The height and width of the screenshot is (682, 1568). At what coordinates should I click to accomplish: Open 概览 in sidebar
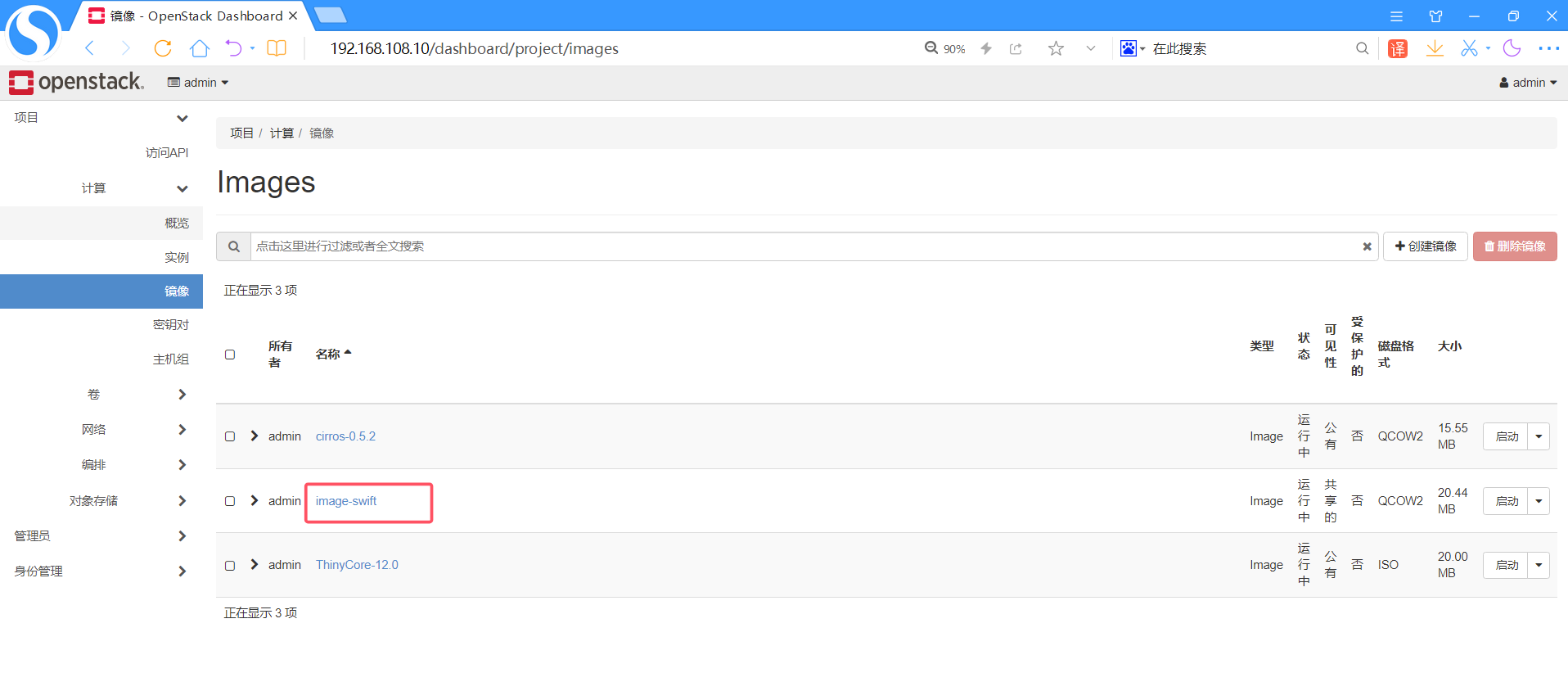tap(101, 223)
